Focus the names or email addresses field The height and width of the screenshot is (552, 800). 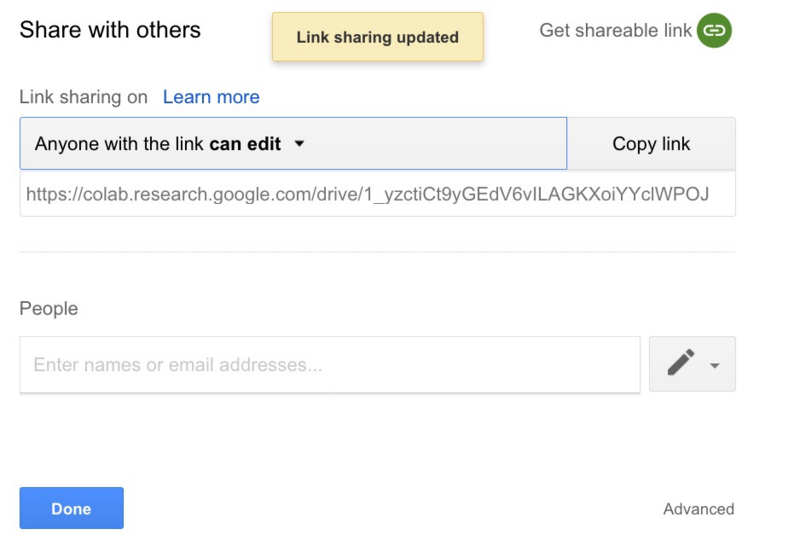329,364
